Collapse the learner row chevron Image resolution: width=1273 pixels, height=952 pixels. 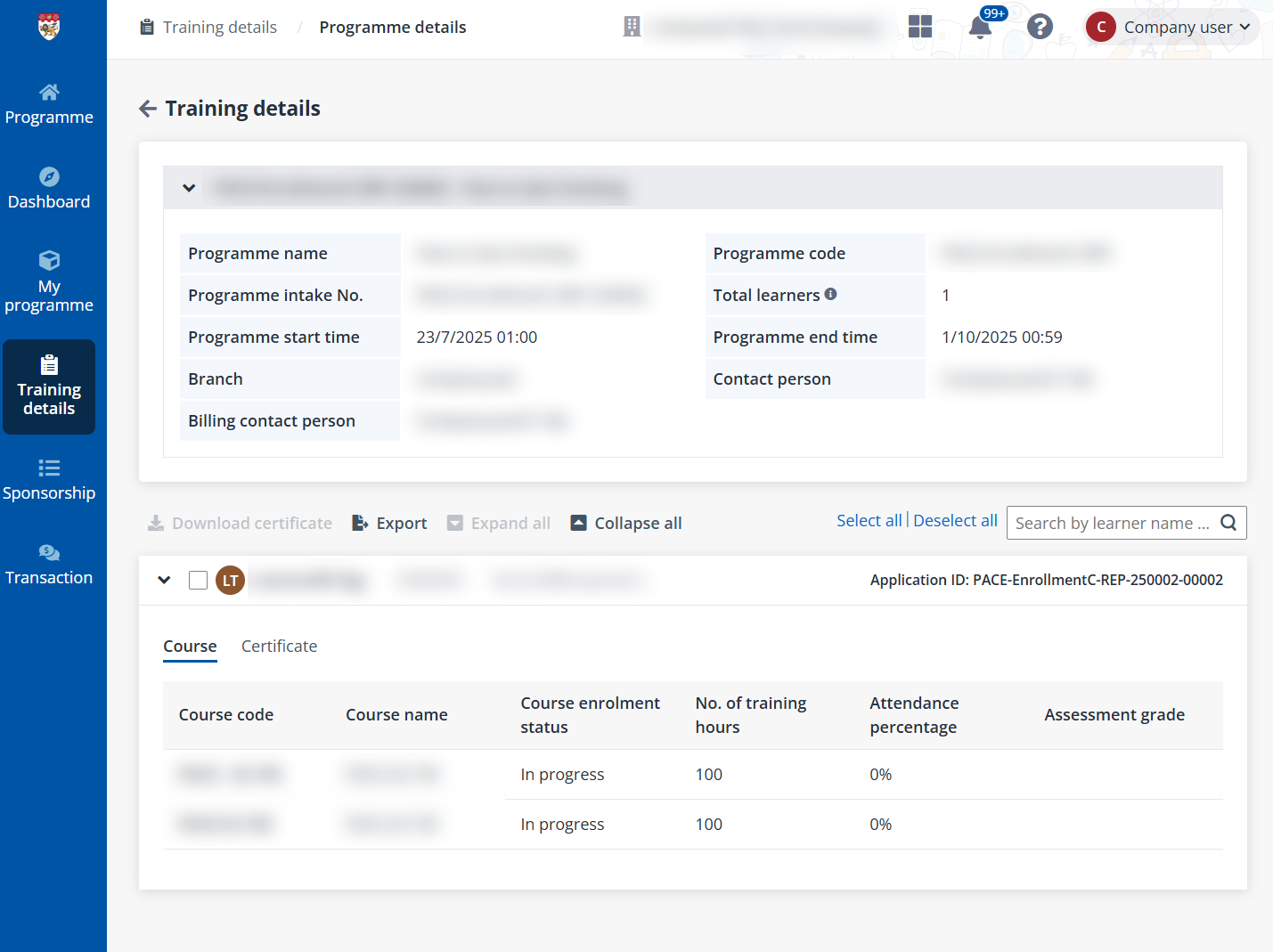click(164, 580)
